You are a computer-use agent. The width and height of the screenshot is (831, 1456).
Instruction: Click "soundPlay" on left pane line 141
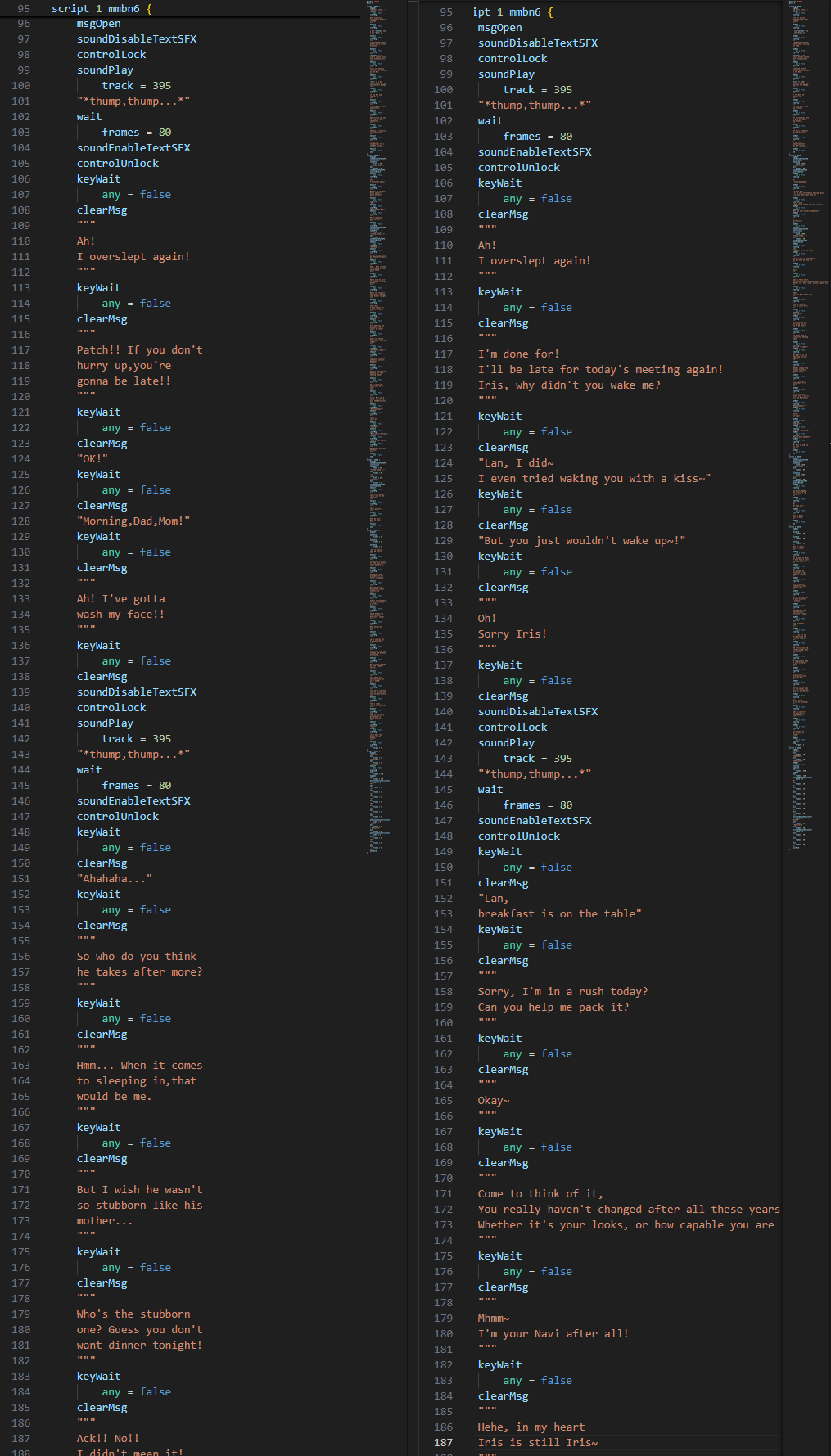point(105,723)
